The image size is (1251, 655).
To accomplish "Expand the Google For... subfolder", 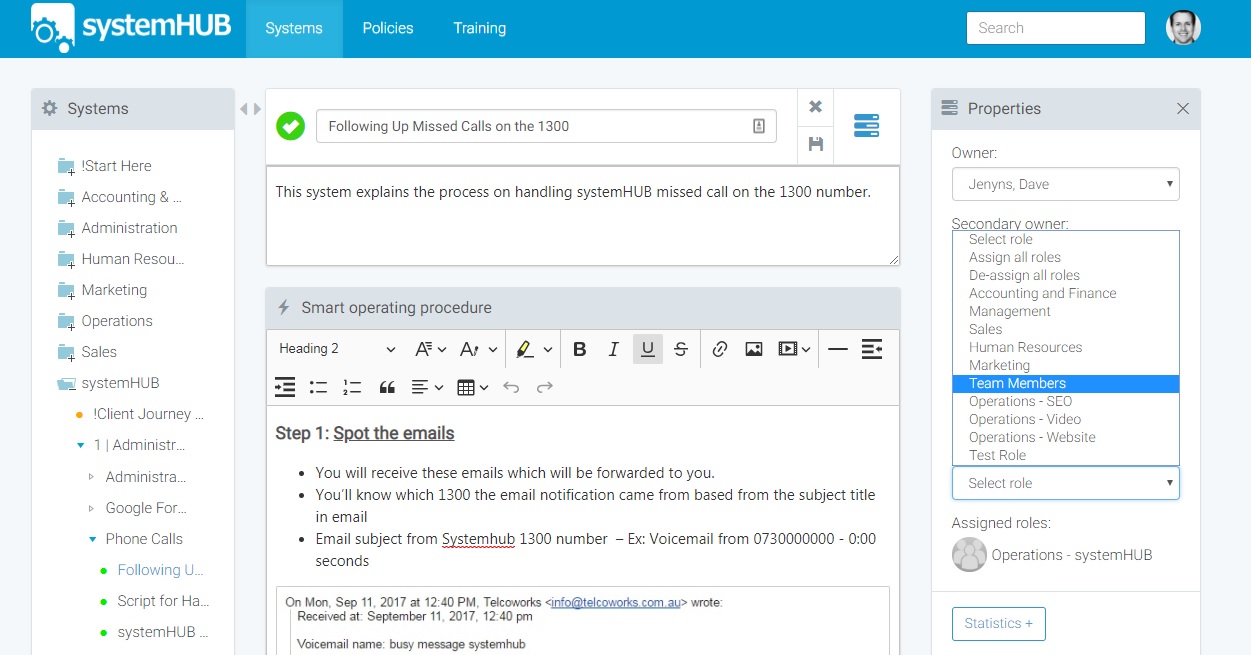I will (x=92, y=508).
